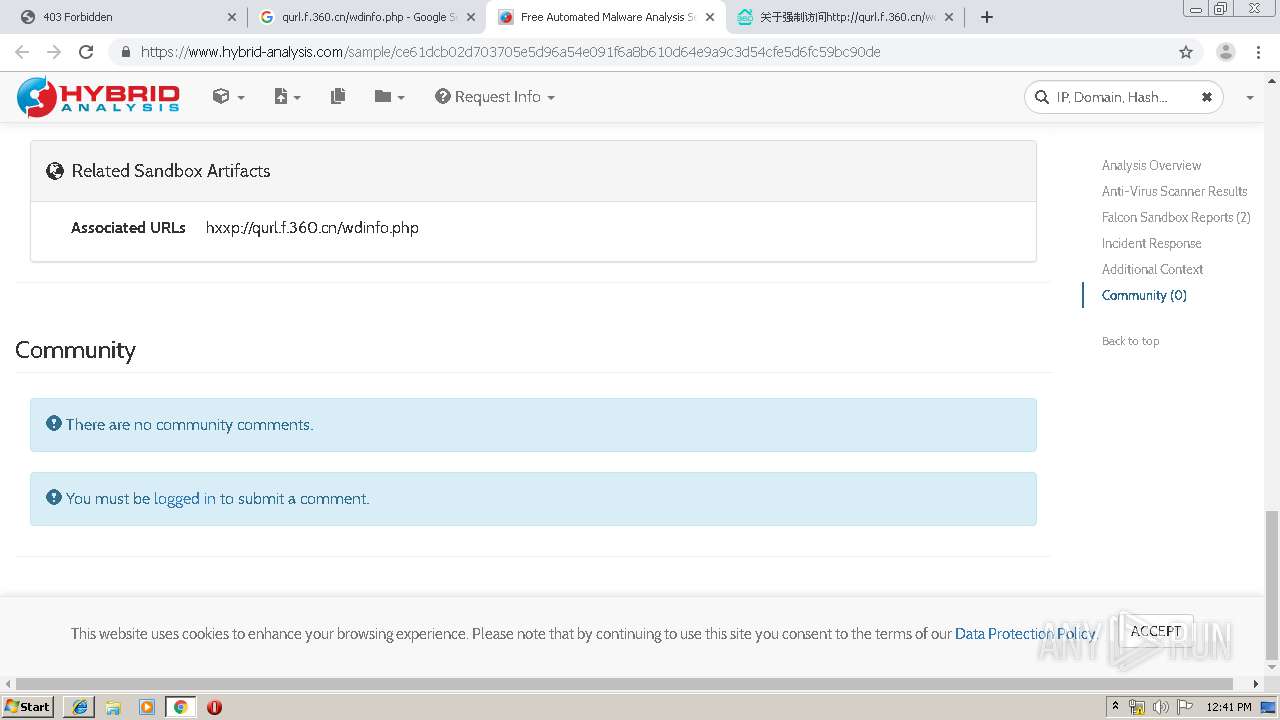
Task: Open the folder dropdown in navbar
Action: pos(389,96)
